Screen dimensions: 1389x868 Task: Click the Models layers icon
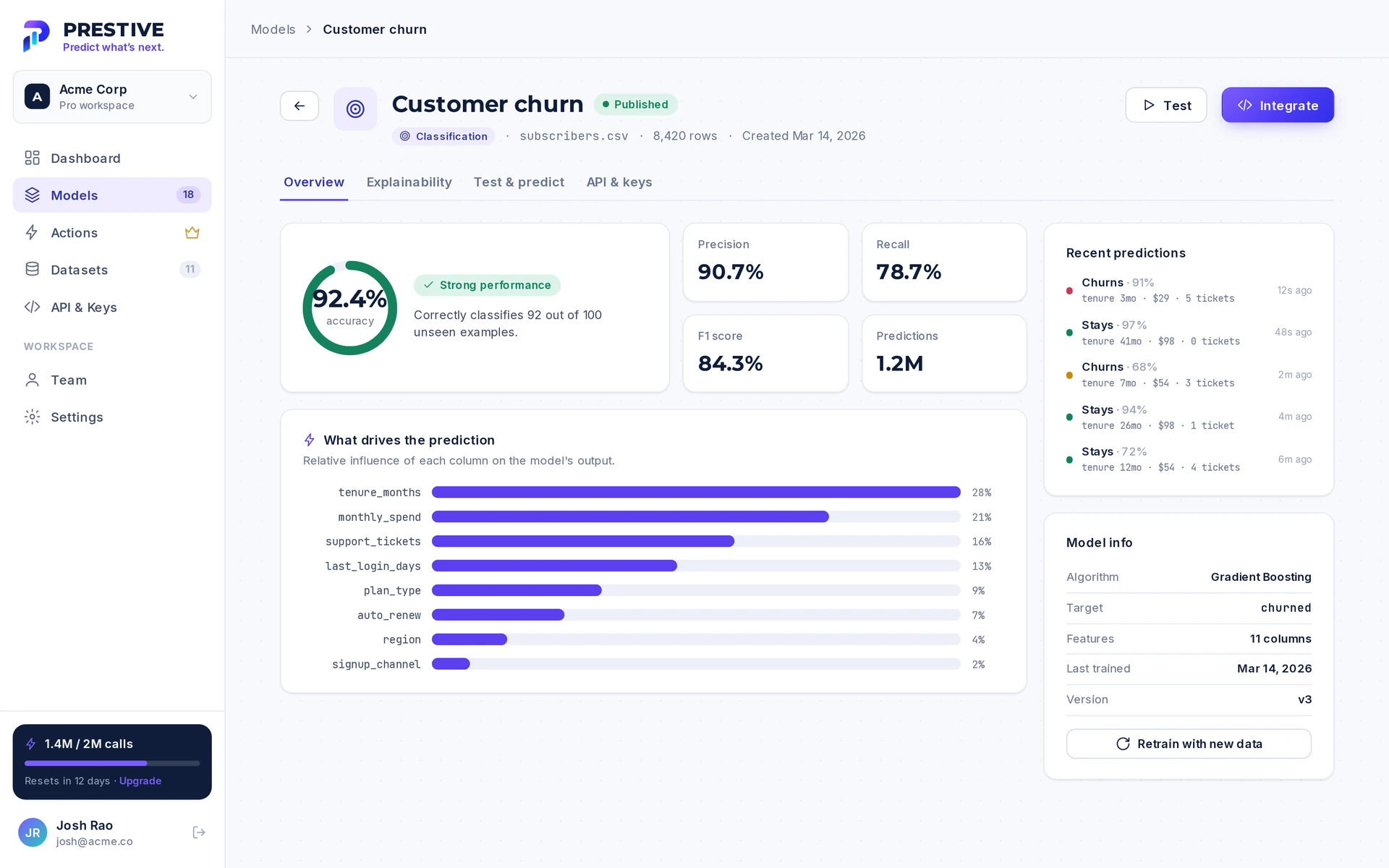[32, 195]
